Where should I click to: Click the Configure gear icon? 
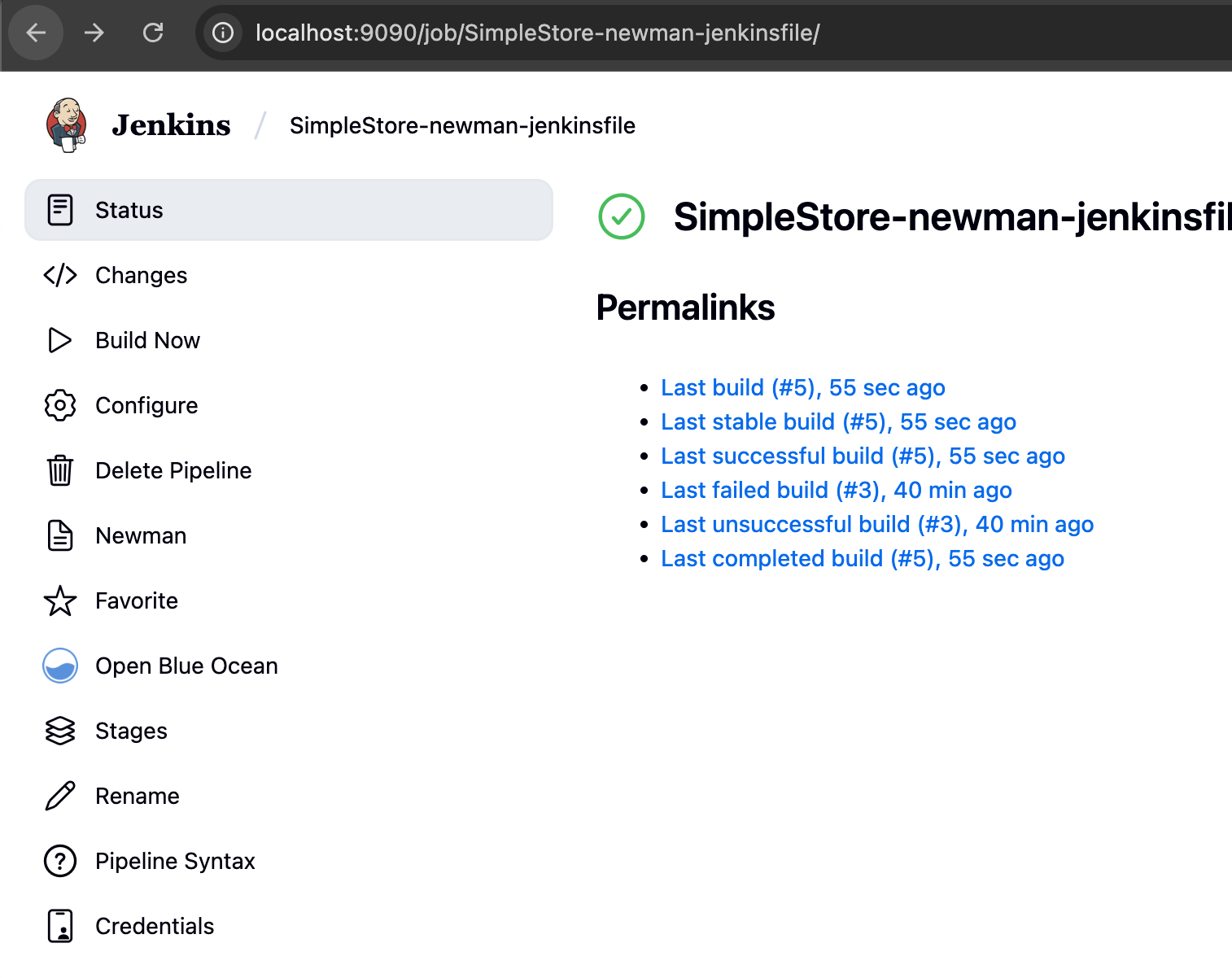pos(60,405)
